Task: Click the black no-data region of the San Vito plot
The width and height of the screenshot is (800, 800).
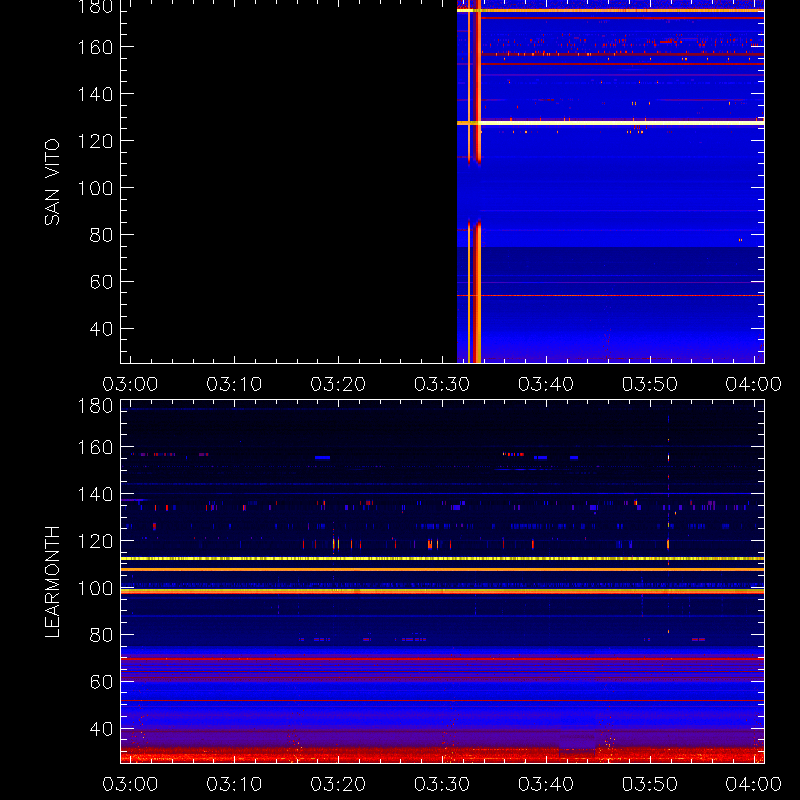Action: click(x=289, y=182)
